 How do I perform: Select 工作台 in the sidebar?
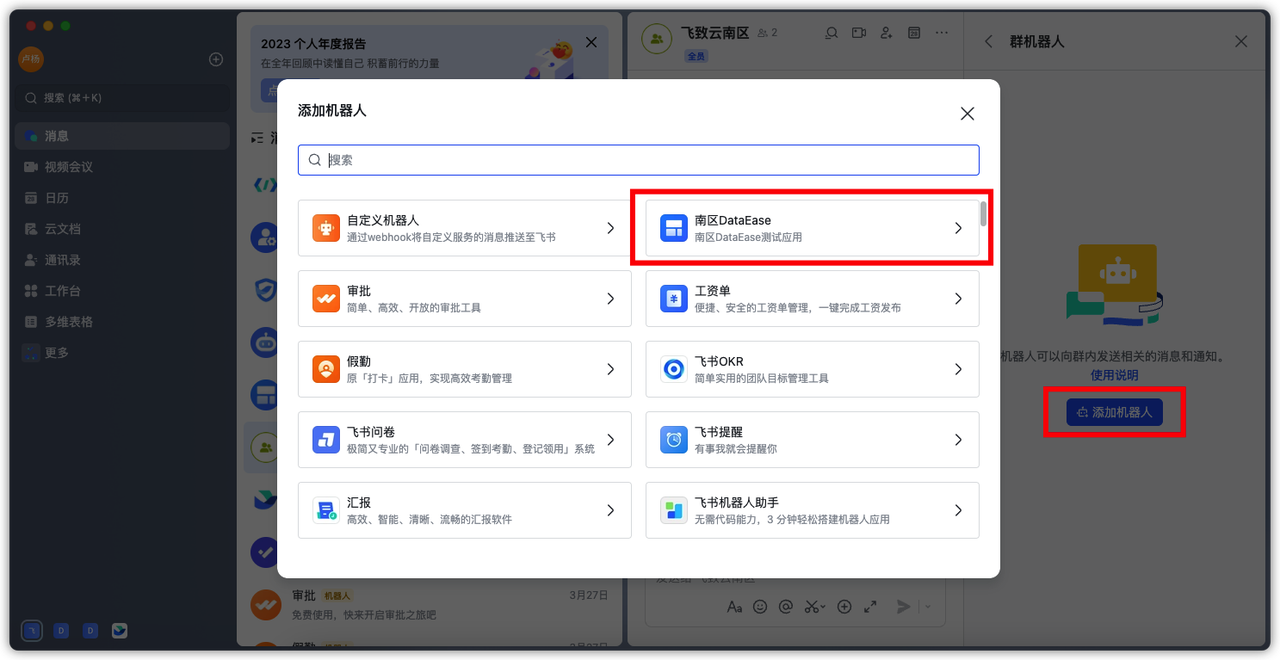[122, 291]
